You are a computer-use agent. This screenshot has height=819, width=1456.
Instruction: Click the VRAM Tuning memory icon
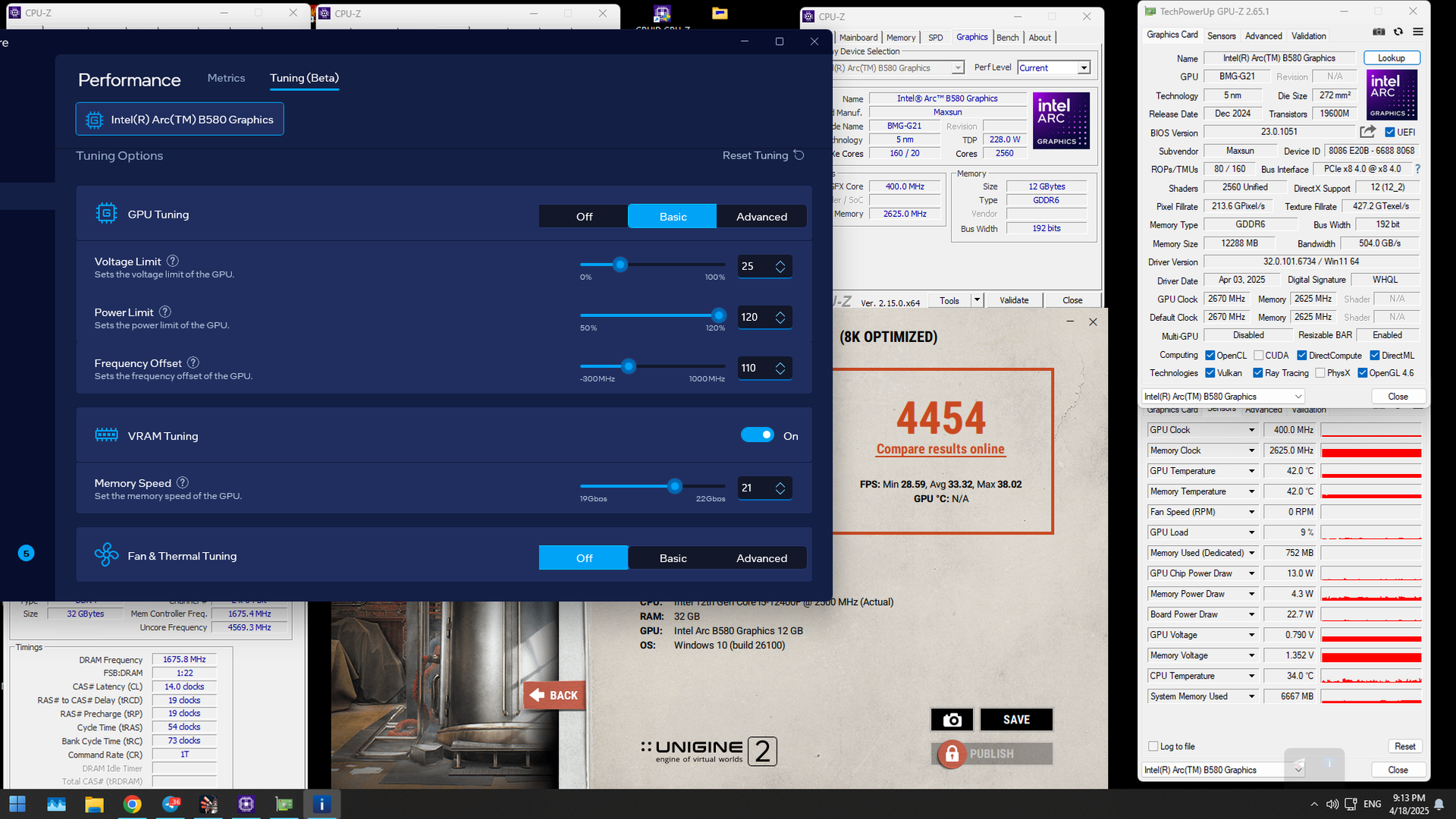tap(106, 435)
